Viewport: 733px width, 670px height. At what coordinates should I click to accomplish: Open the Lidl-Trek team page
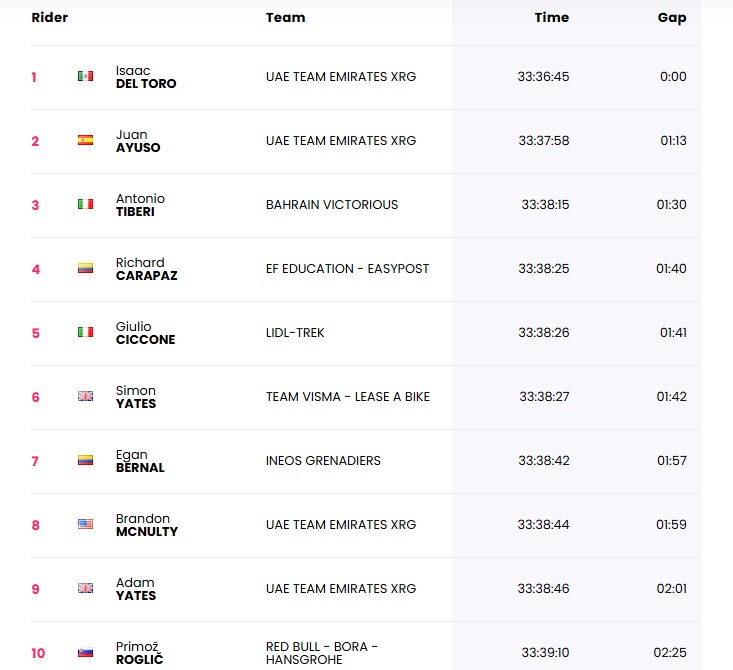point(295,333)
